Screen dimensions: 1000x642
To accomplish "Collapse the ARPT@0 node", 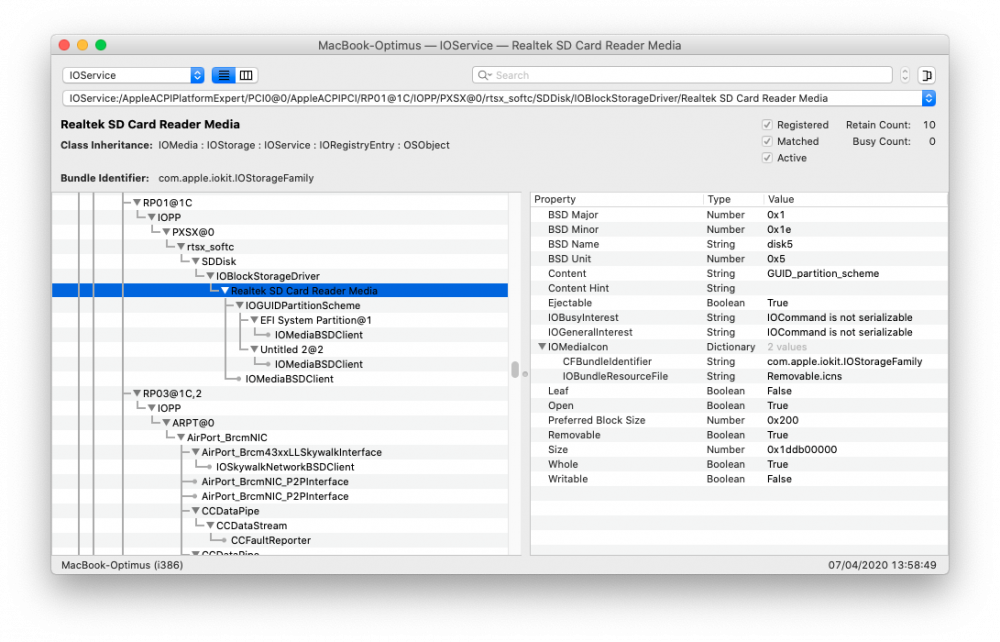I will [166, 422].
